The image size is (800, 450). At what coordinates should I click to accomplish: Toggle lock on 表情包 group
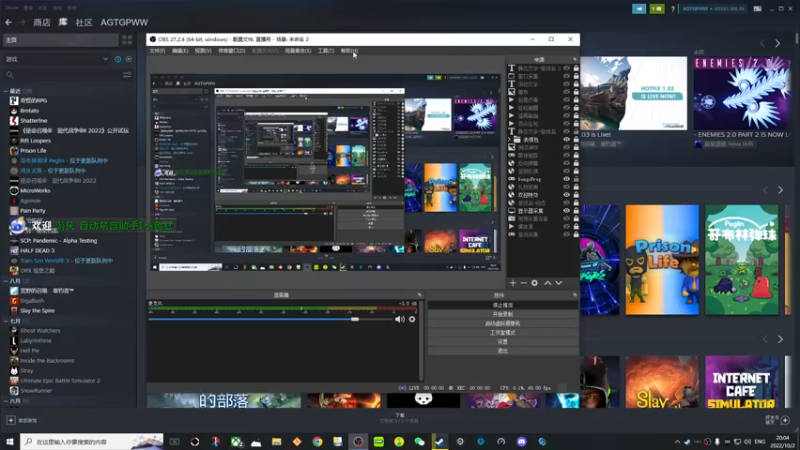576,139
